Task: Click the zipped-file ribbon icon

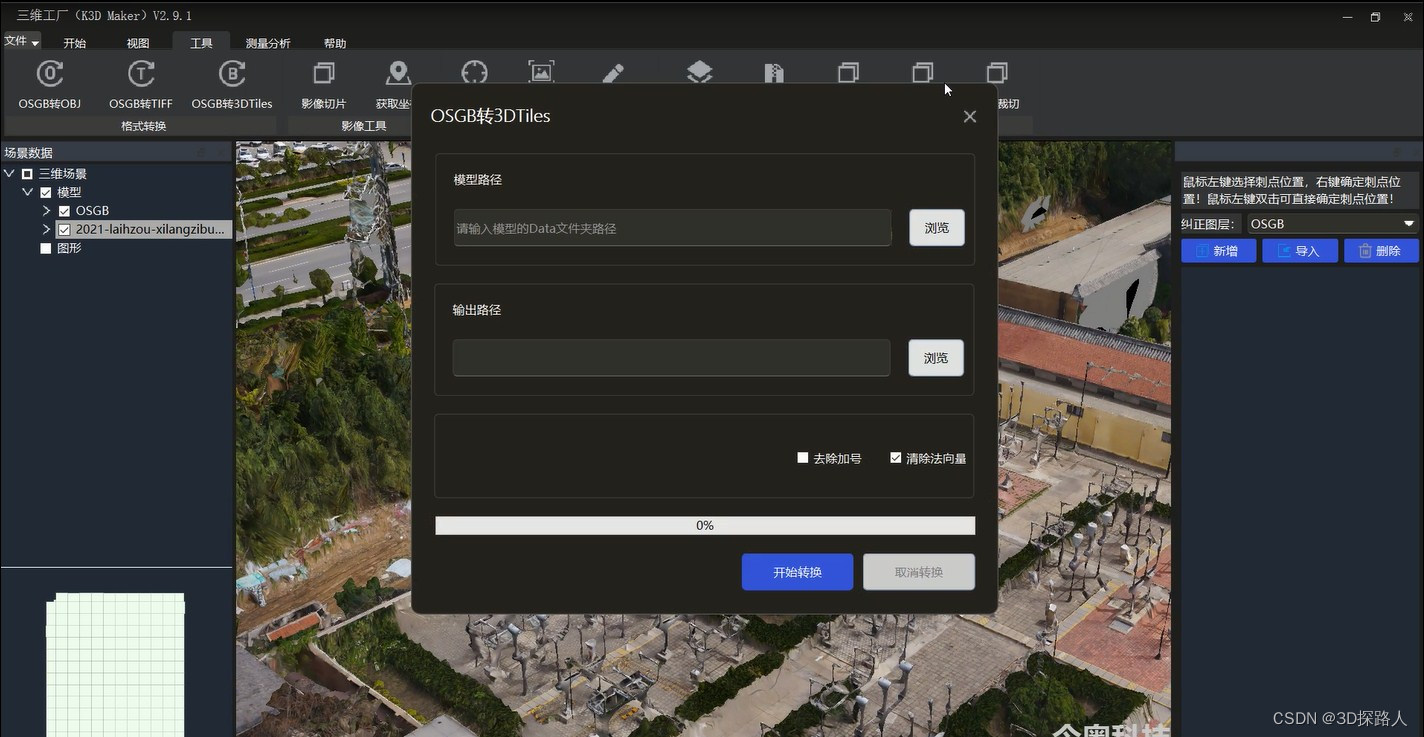Action: 774,73
